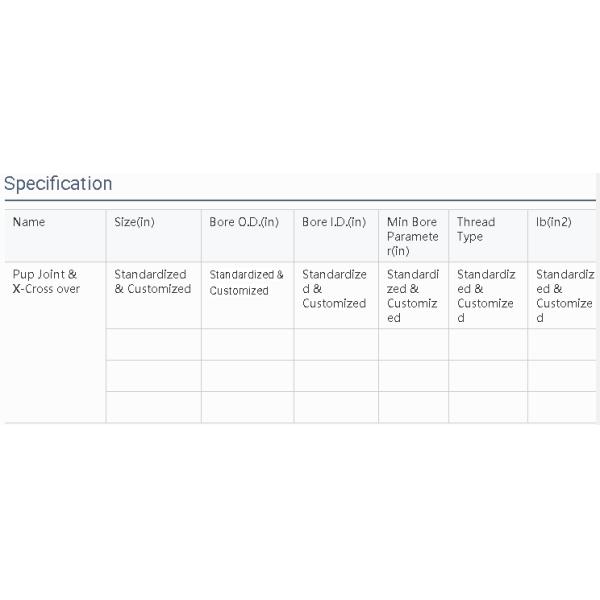Image resolution: width=600 pixels, height=600 pixels.
Task: Select the Min Bore Parameter(in) header
Action: click(412, 236)
